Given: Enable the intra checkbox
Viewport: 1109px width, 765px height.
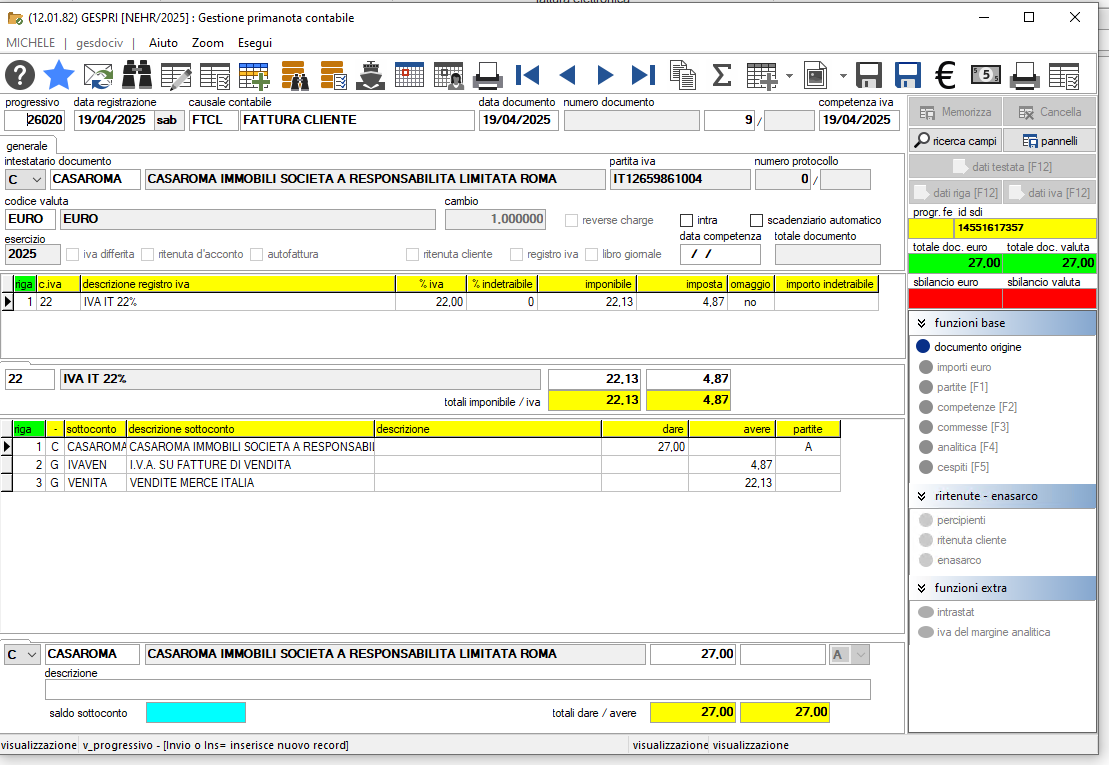Looking at the screenshot, I should point(686,221).
